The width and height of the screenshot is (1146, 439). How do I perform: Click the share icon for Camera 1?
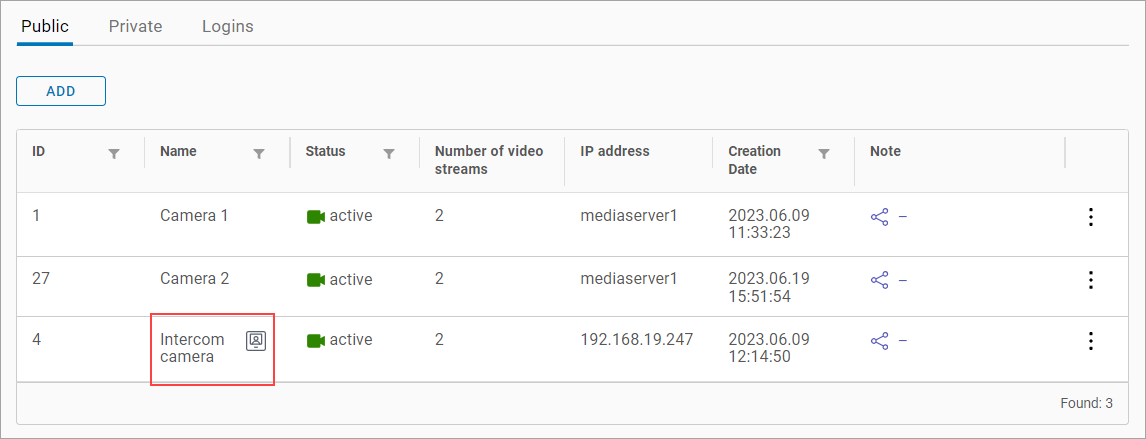tap(880, 217)
